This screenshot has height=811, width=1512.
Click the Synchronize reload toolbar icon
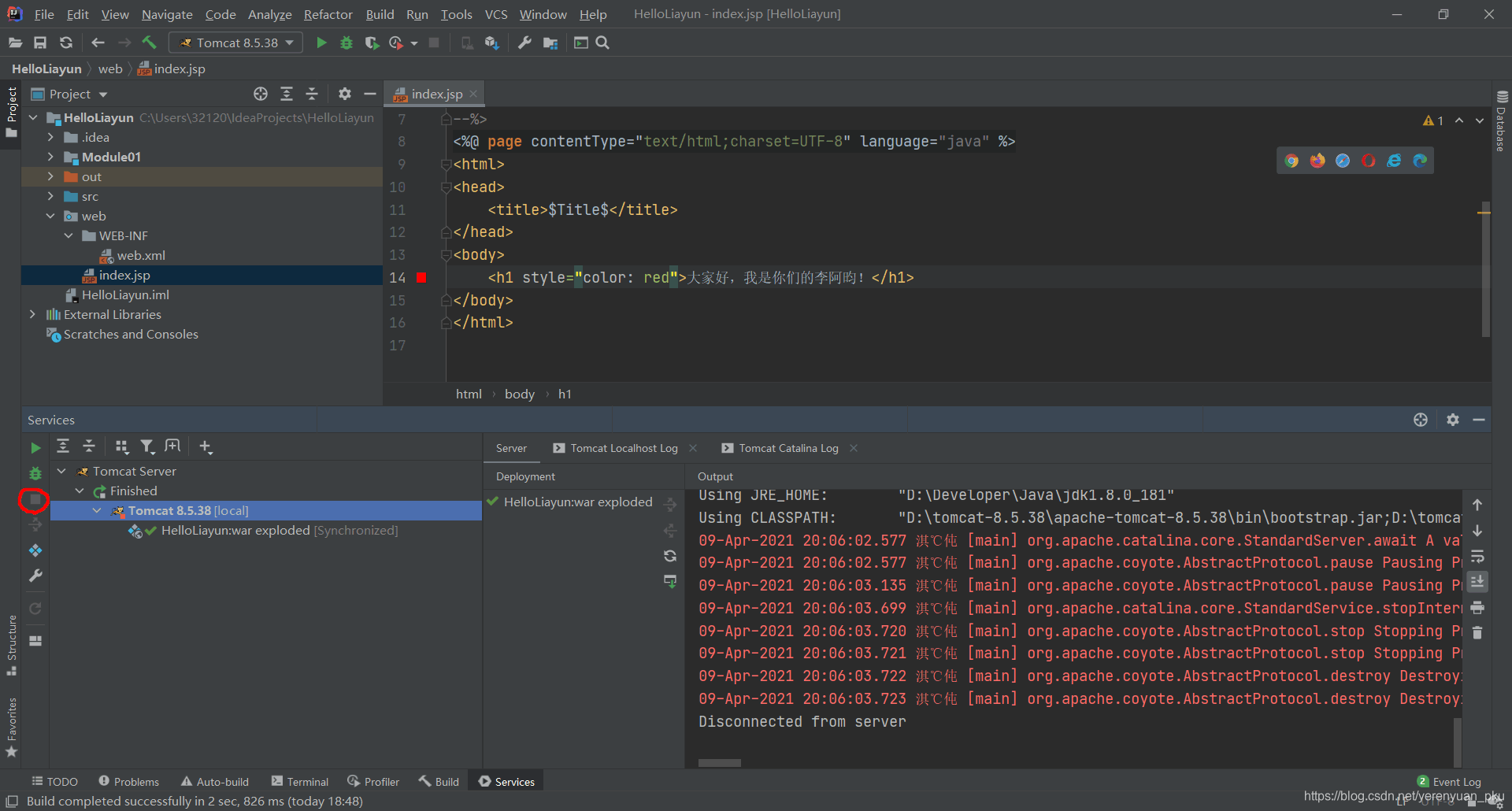[66, 43]
